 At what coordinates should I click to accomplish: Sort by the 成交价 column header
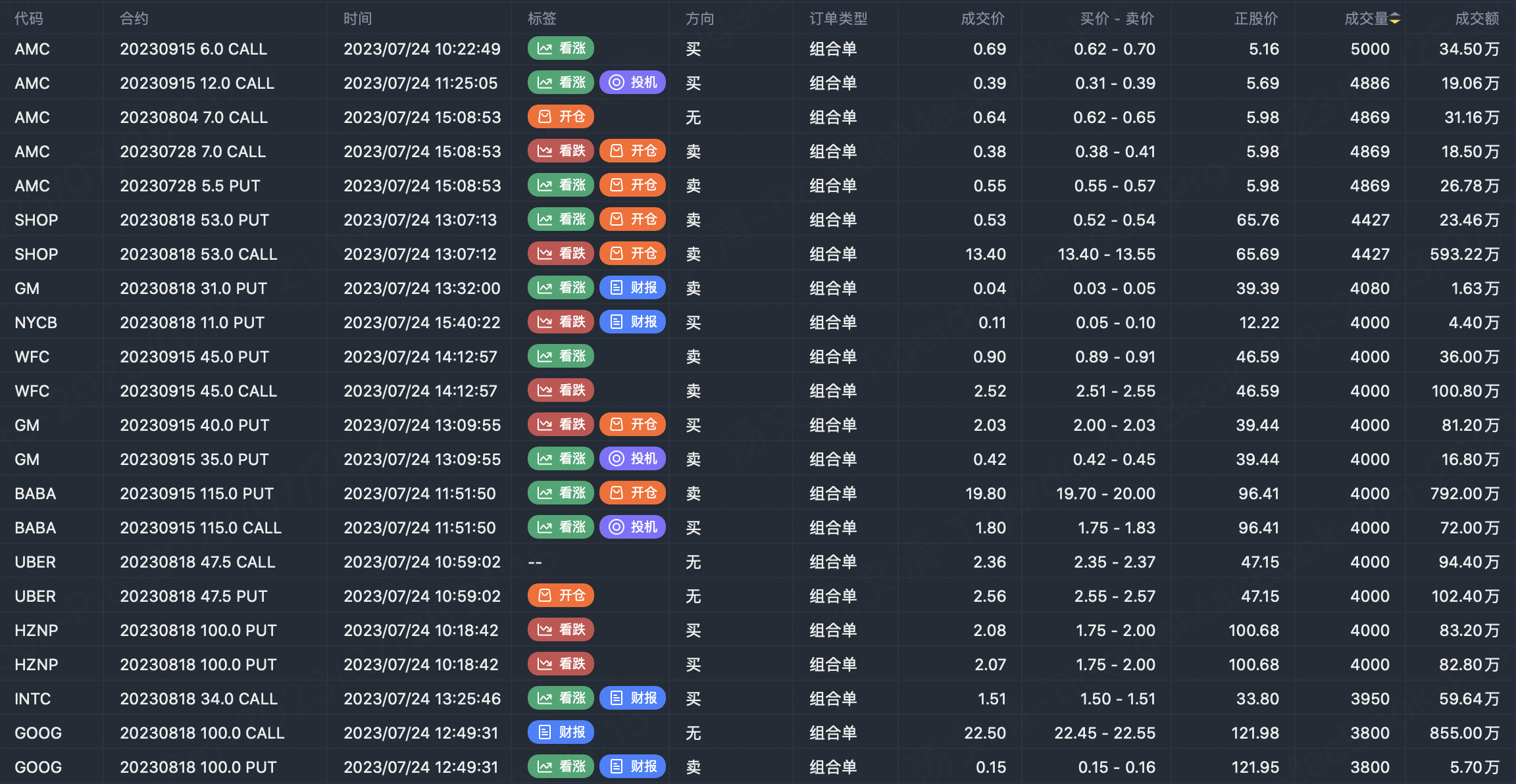tap(983, 18)
